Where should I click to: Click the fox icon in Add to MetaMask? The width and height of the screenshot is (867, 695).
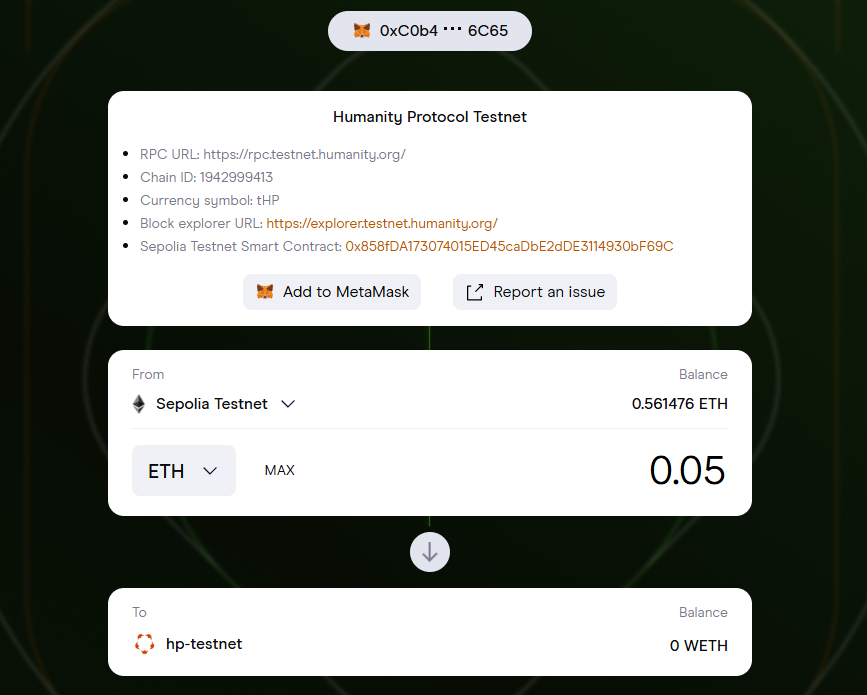(x=265, y=292)
